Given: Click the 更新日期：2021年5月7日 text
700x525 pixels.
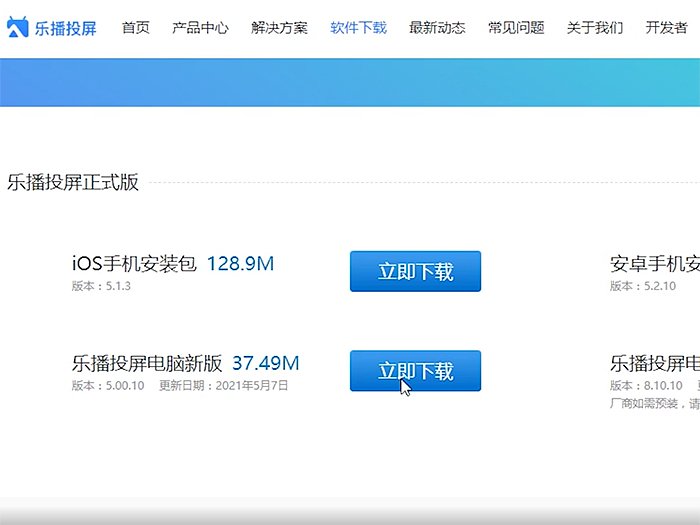Looking at the screenshot, I should [224, 385].
